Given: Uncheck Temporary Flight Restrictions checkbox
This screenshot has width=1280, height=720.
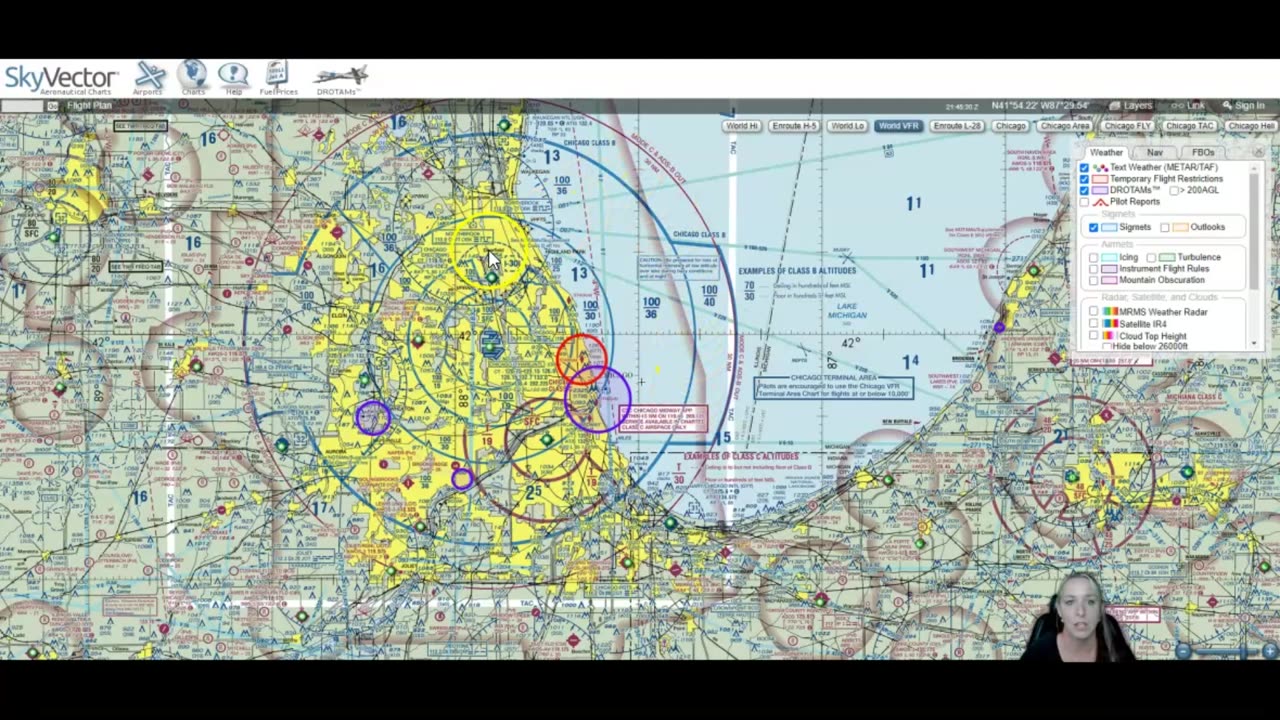Looking at the screenshot, I should point(1084,179).
